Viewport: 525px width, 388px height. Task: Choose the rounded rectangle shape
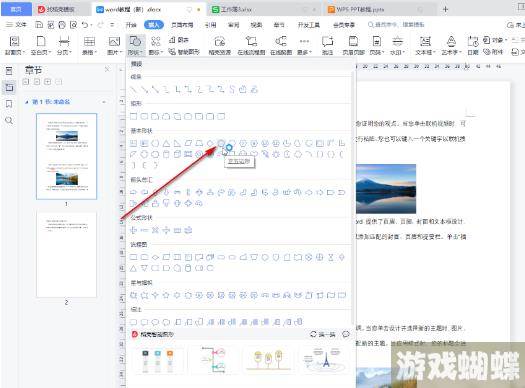coord(144,116)
